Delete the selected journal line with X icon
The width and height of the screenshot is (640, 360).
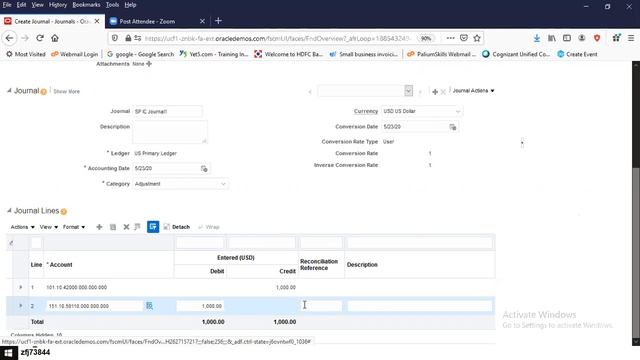[x=126, y=227]
